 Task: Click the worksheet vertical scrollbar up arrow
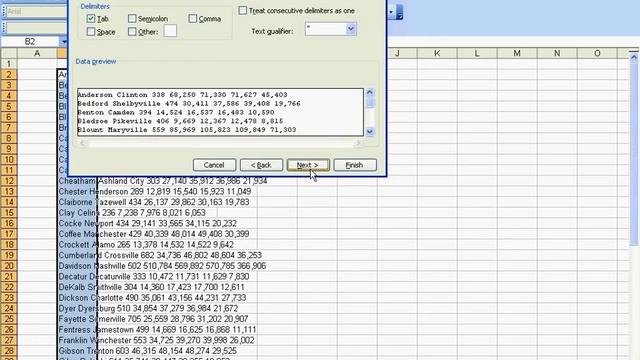point(633,58)
